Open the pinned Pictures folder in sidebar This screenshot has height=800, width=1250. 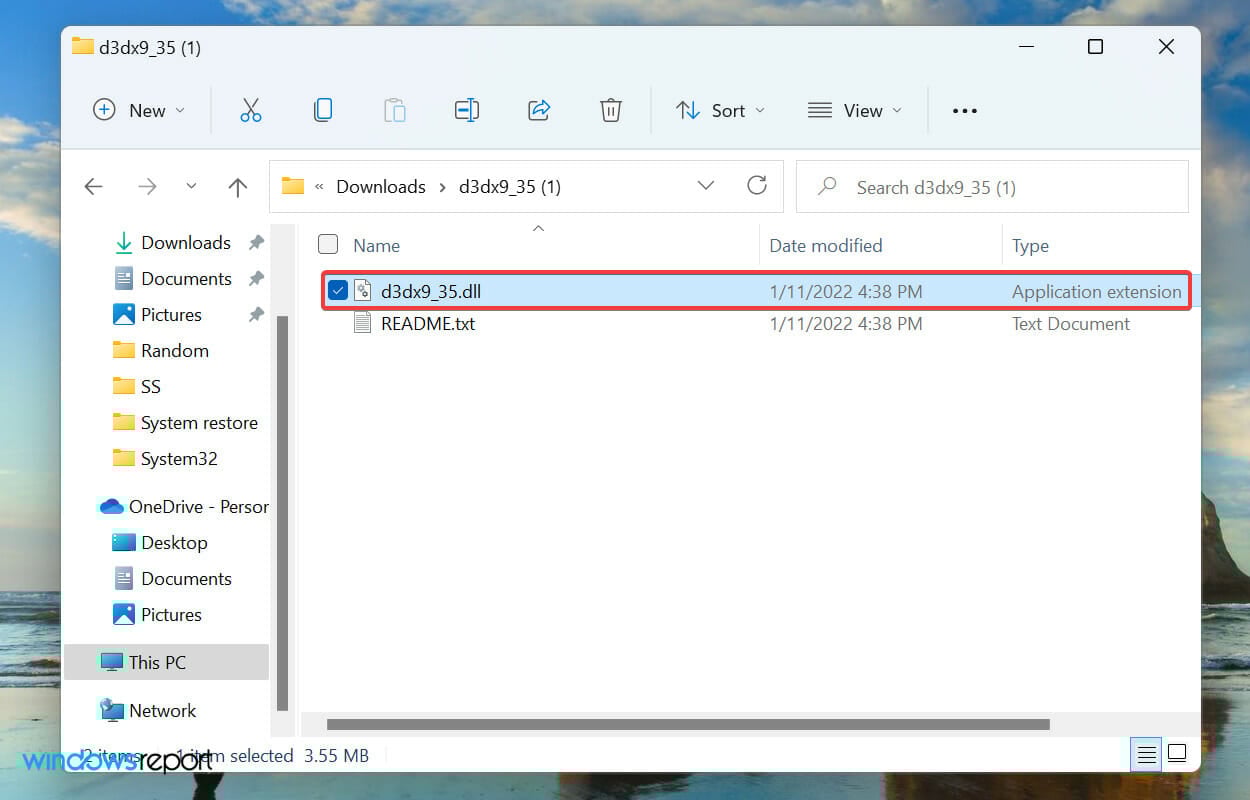171,315
